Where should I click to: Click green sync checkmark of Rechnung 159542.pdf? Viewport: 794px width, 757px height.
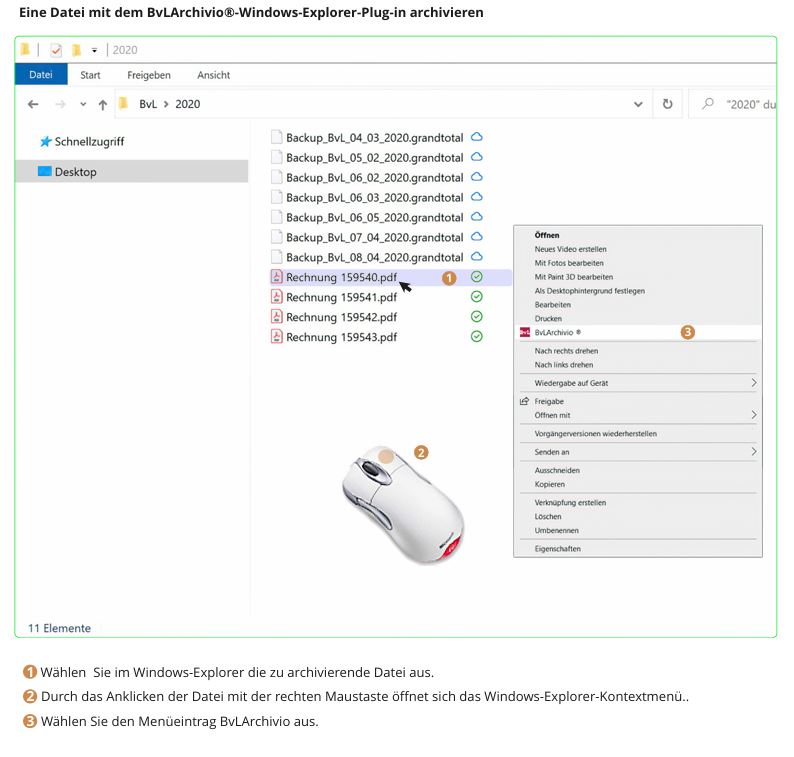pos(477,317)
